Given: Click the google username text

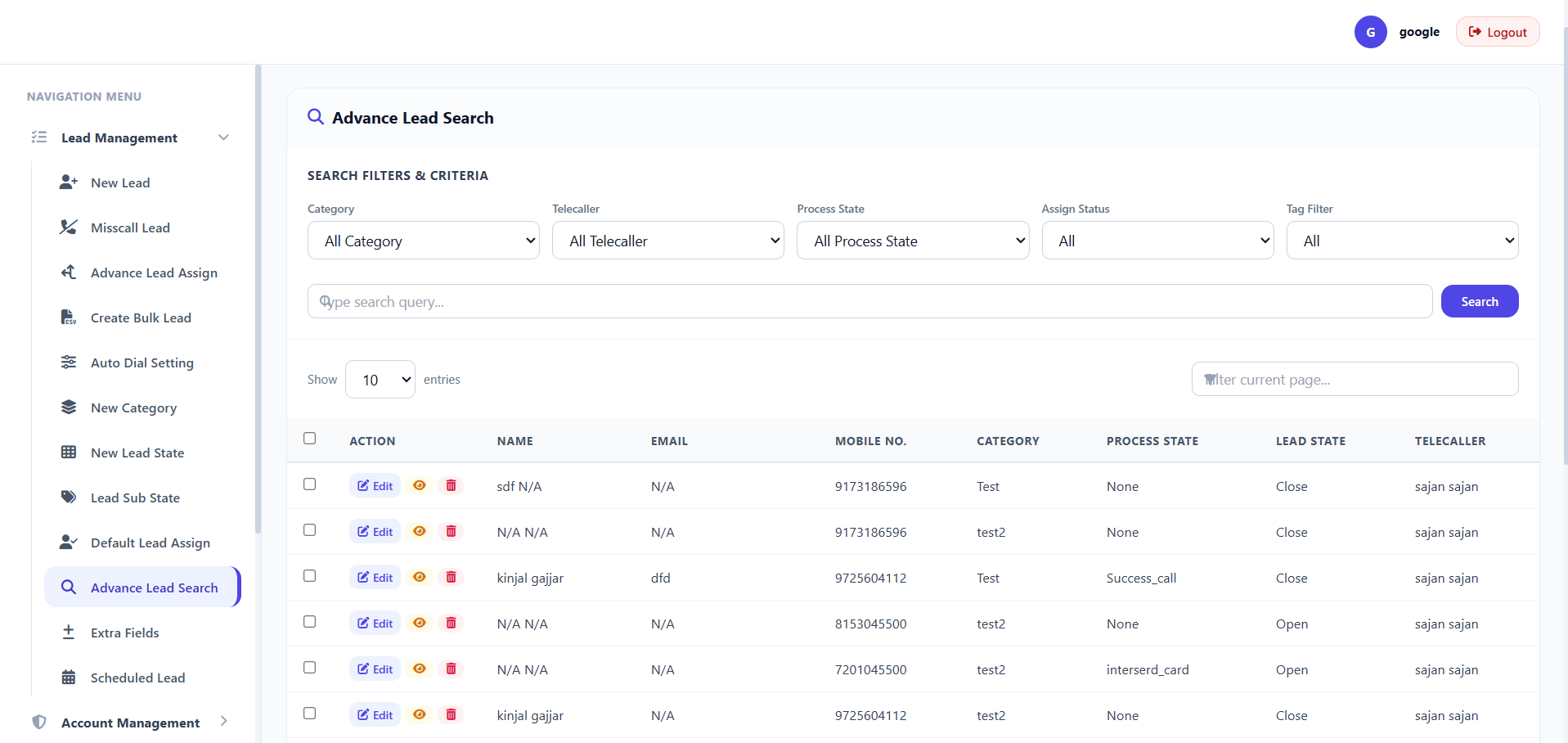Looking at the screenshot, I should 1419,32.
